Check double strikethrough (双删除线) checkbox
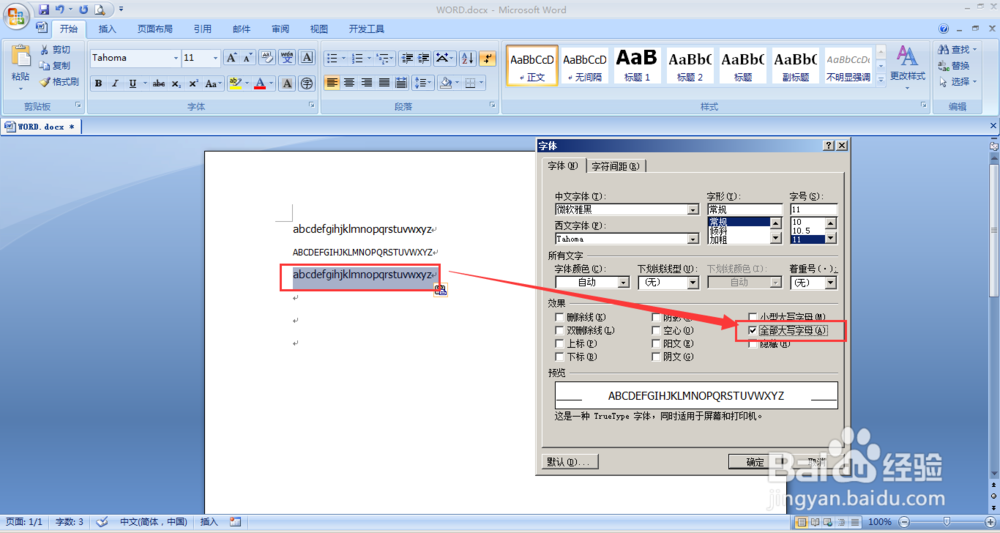1000x533 pixels. pyautogui.click(x=559, y=330)
